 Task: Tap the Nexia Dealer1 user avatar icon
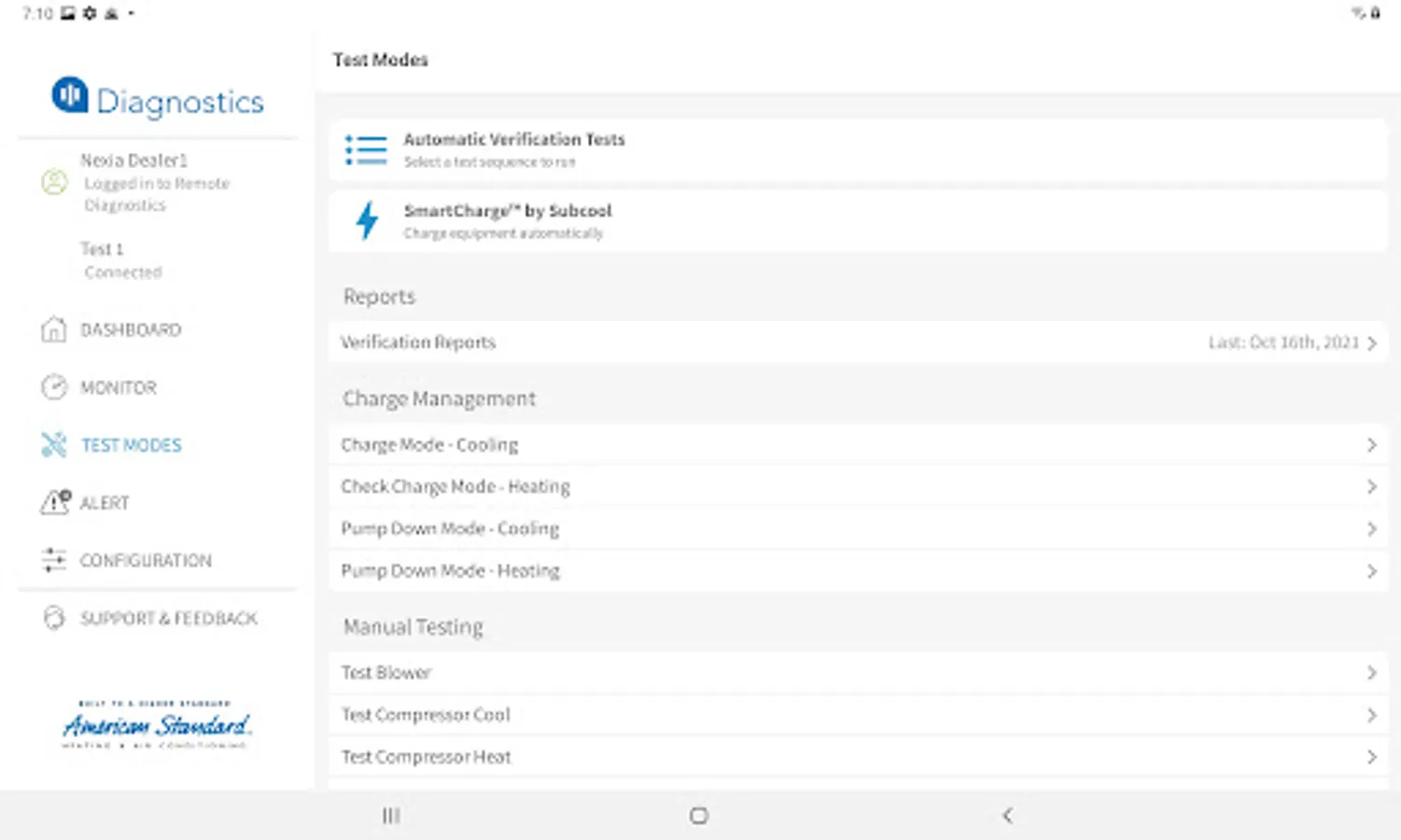[55, 182]
